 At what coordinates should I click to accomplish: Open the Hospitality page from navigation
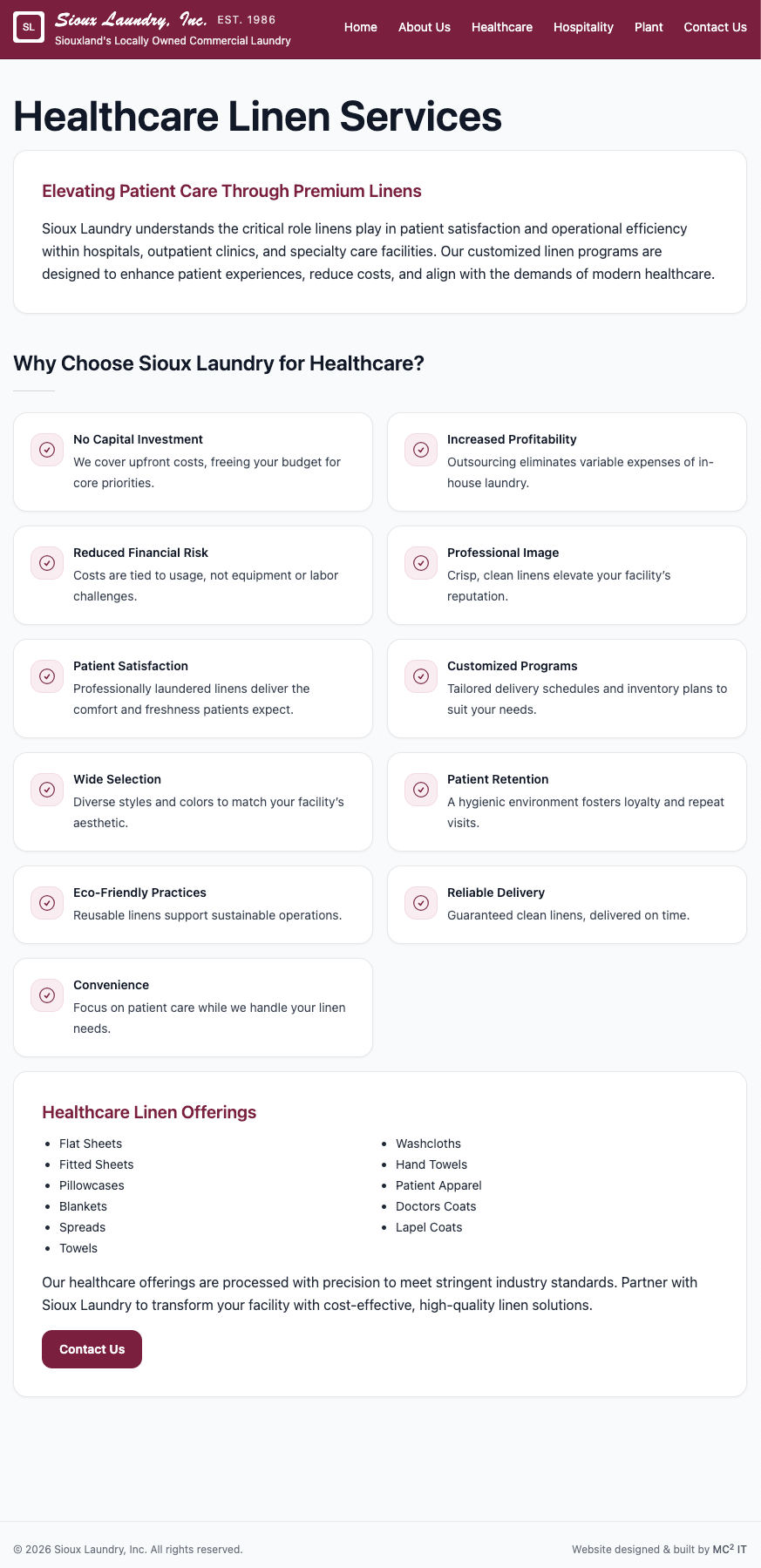click(x=582, y=27)
